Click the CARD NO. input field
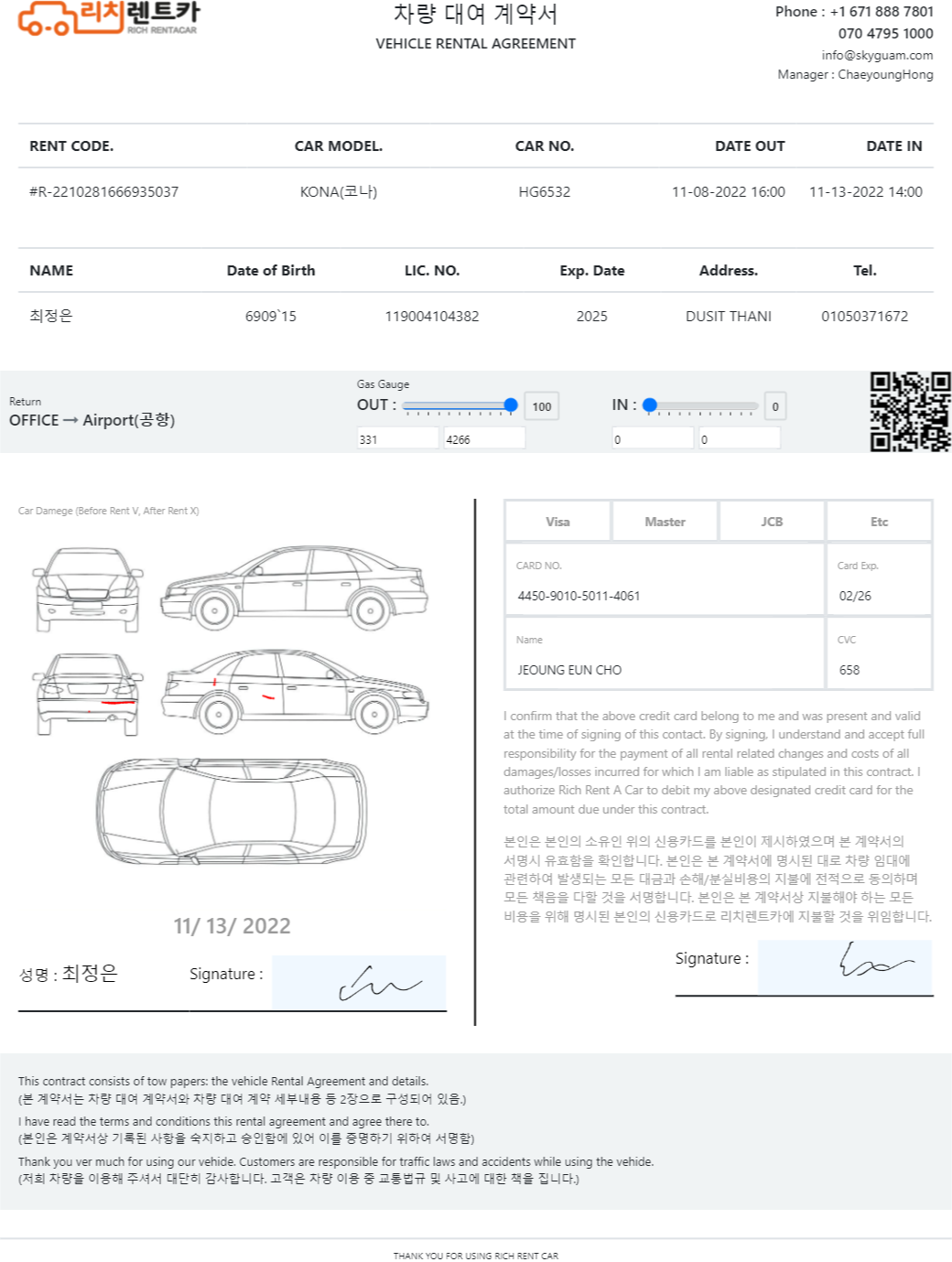 pos(665,580)
